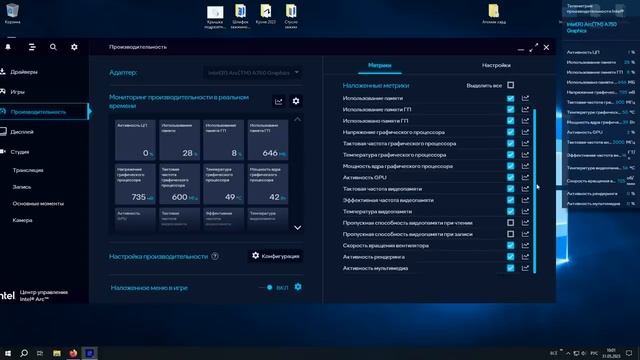Open Трансляция under Студия

tap(28, 170)
